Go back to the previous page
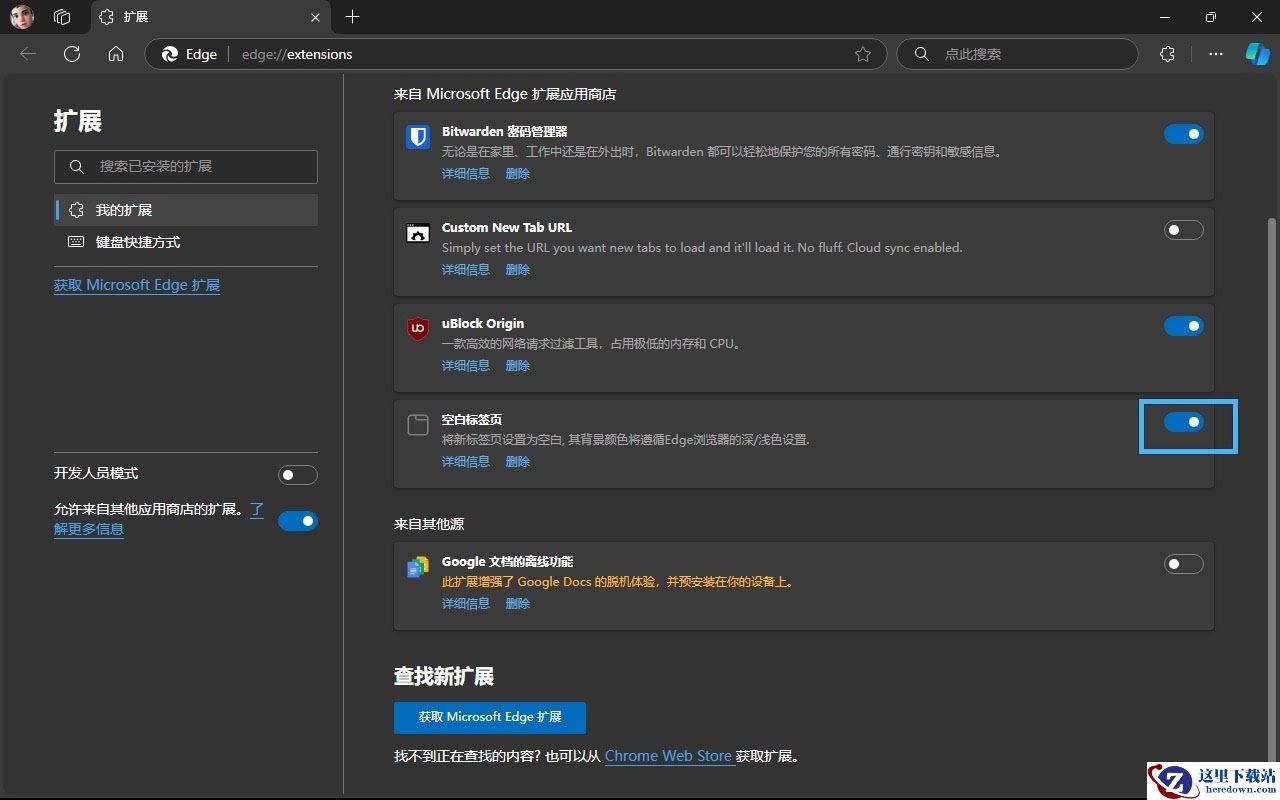This screenshot has width=1280, height=800. [x=28, y=54]
